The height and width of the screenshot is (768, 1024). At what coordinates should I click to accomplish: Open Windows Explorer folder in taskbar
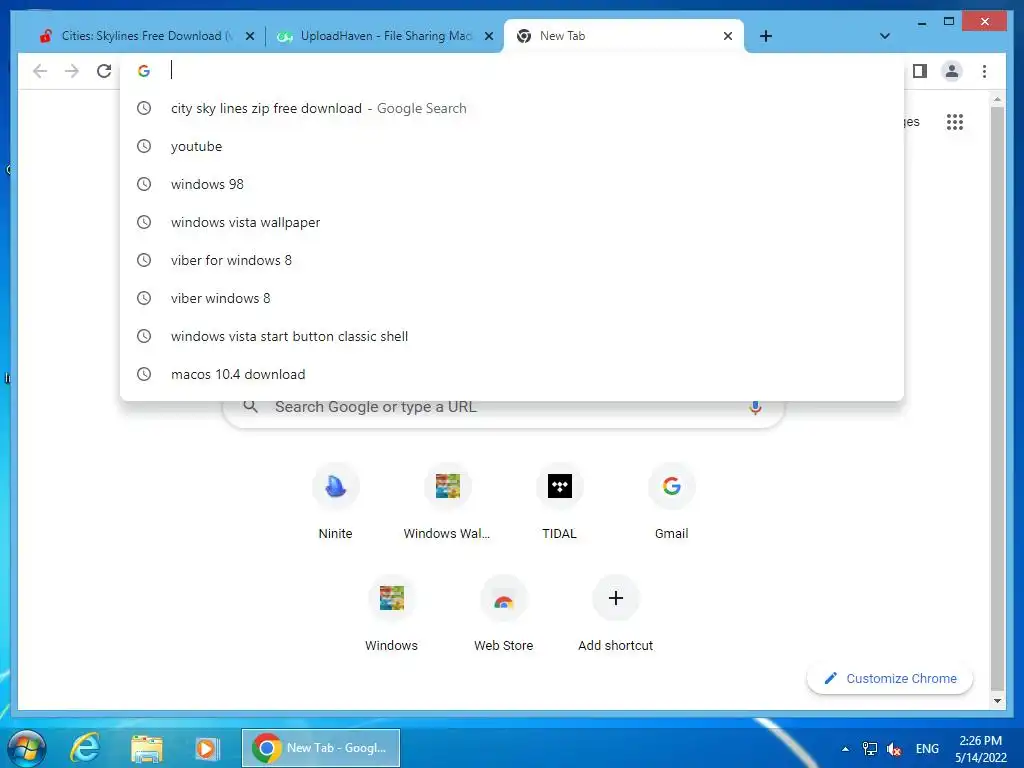point(147,748)
